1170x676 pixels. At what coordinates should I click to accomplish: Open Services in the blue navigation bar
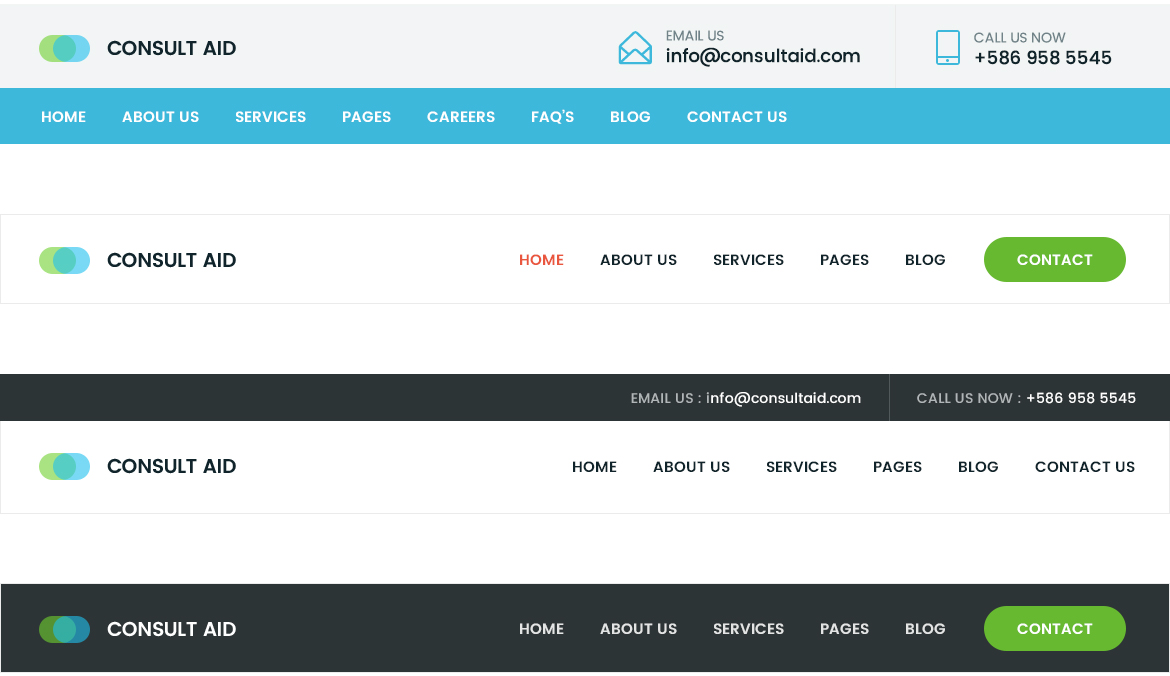pos(270,117)
